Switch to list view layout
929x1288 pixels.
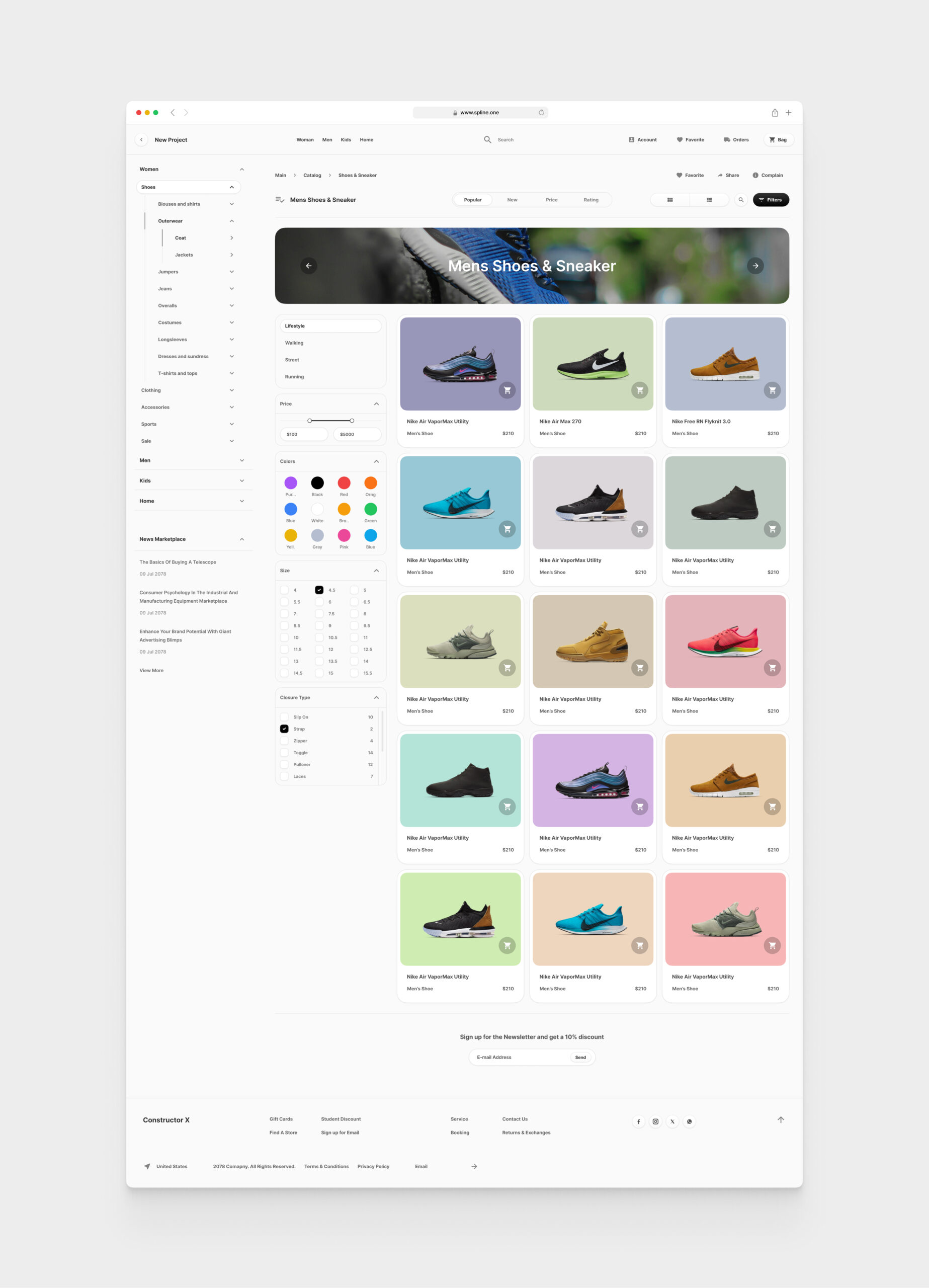pos(709,200)
